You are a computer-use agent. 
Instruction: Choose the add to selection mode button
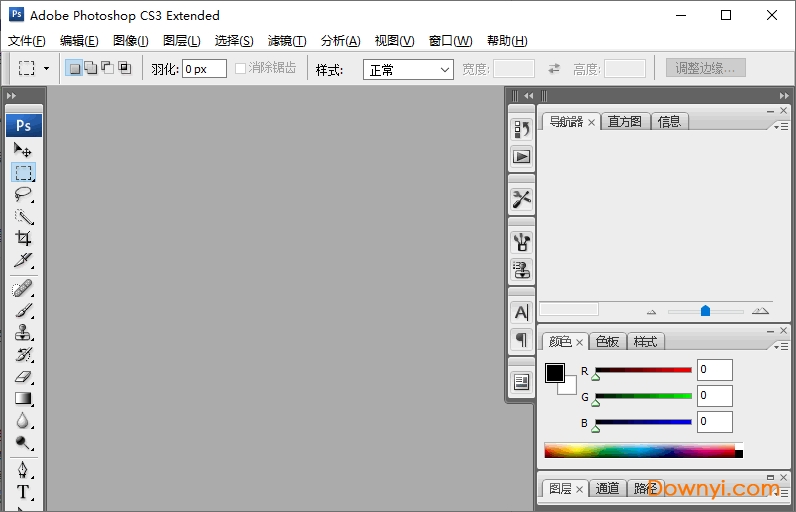point(90,69)
